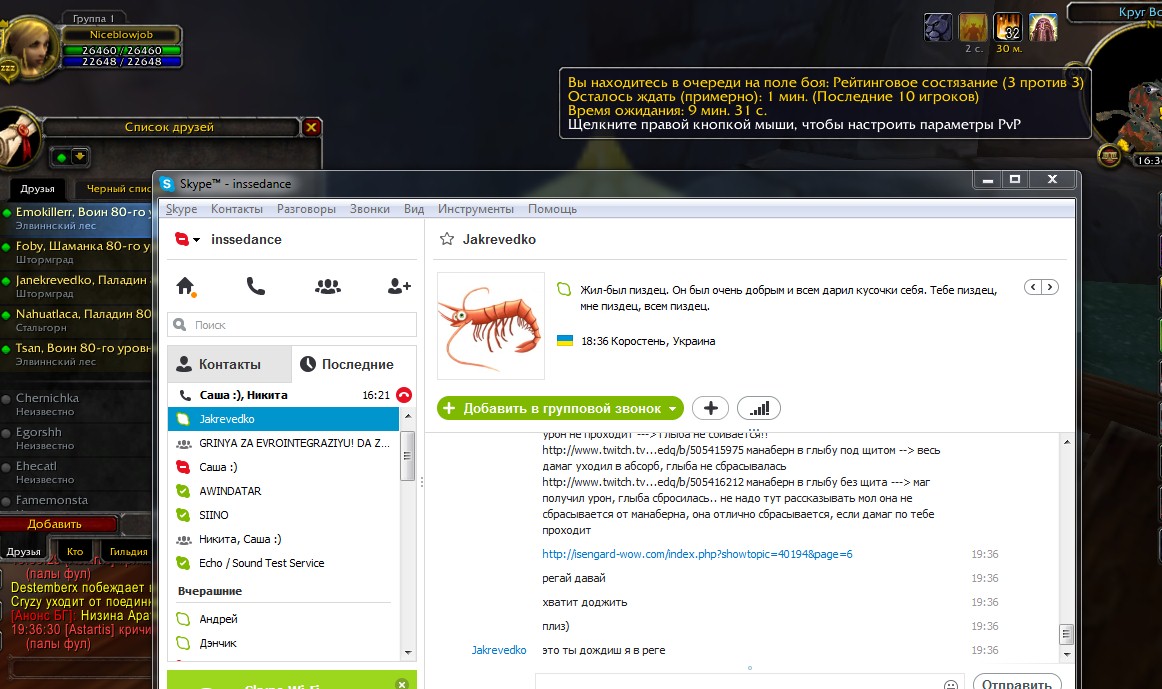Click the contacts list scrollbar thumb
This screenshot has width=1162, height=689.
pyautogui.click(x=407, y=456)
